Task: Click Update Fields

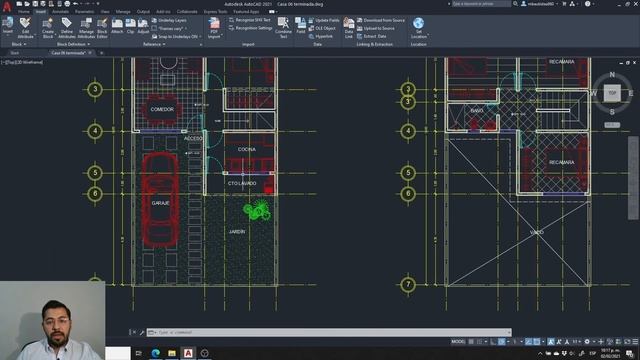Action: click(x=324, y=20)
